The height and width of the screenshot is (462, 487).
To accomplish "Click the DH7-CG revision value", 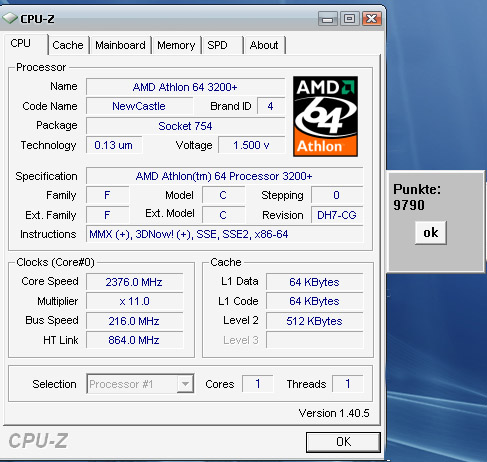I will (x=337, y=215).
